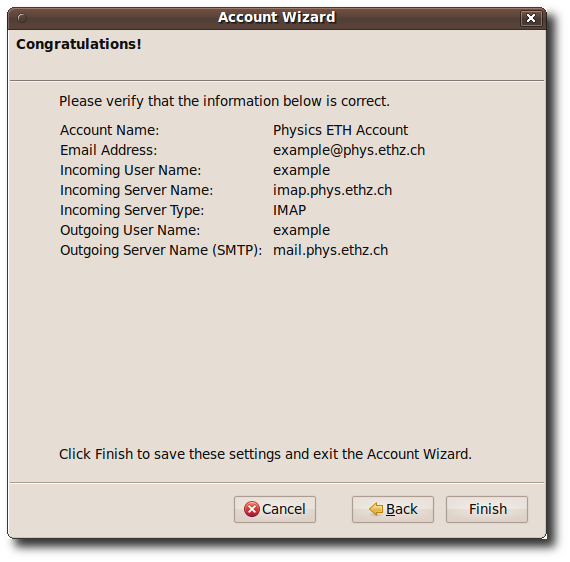Click the yellow back arrow icon
Screen dimensions: 570x562
376,509
